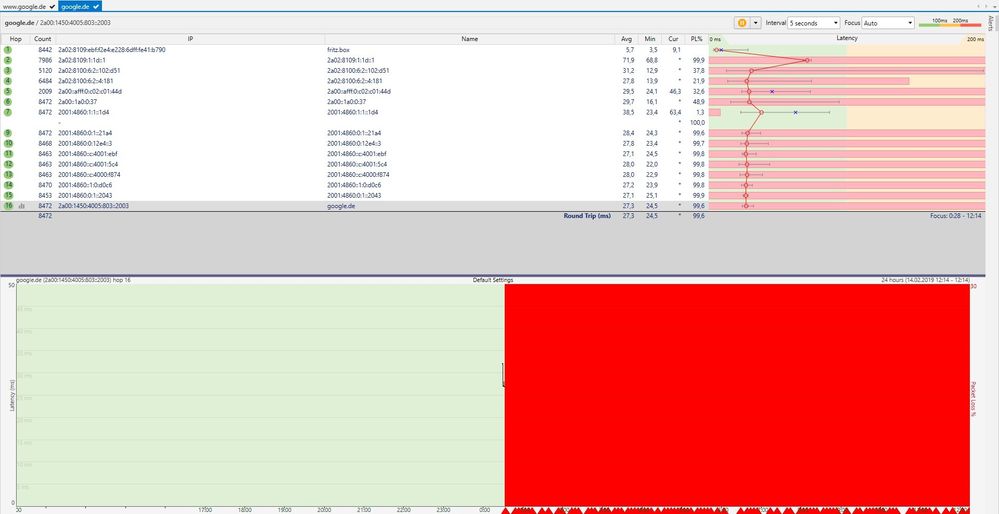This screenshot has height=514, width=999.
Task: Click hop 4 green circle icon
Action: [8, 81]
